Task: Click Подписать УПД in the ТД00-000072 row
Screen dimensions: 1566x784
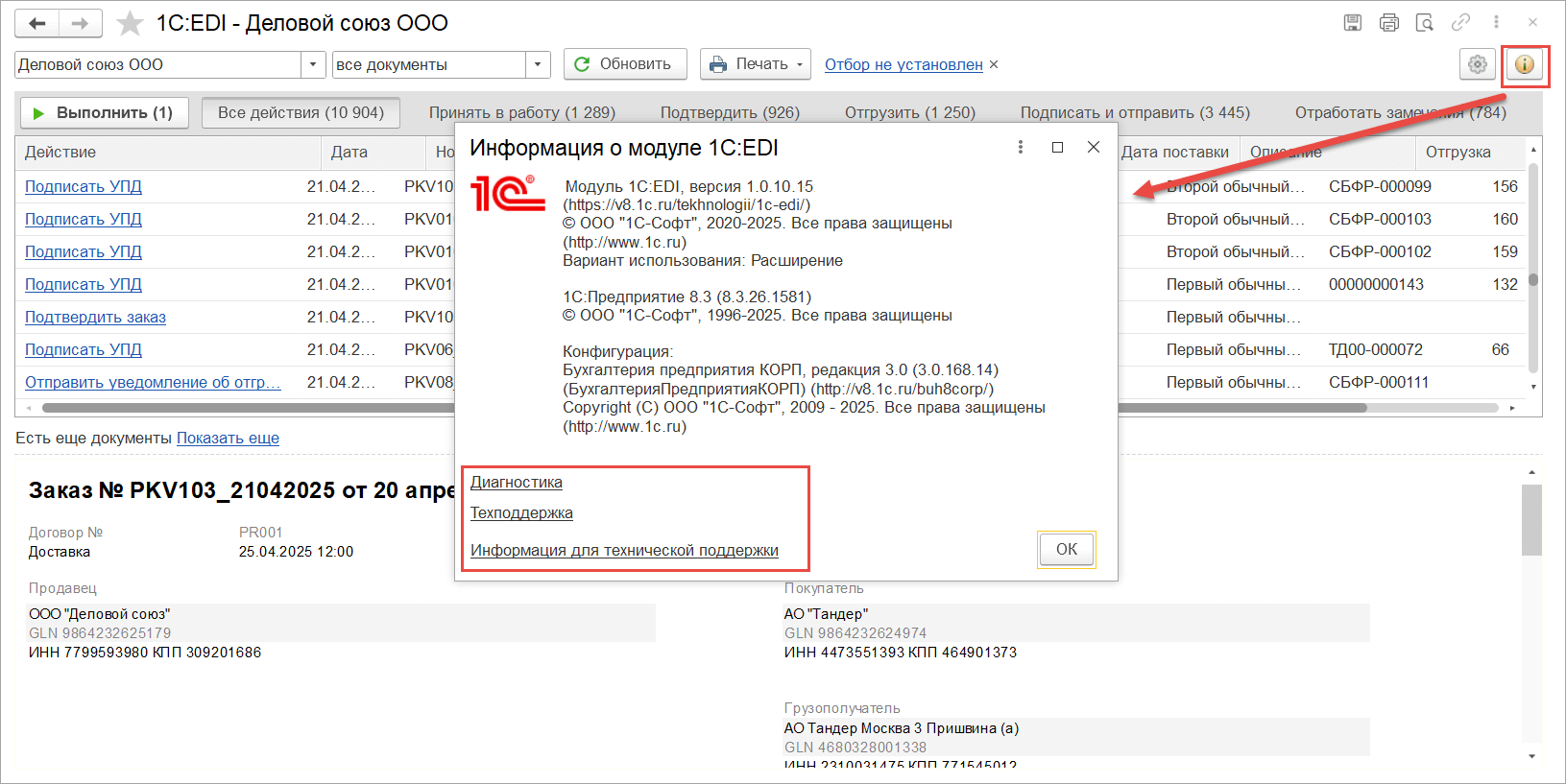Action: (84, 349)
